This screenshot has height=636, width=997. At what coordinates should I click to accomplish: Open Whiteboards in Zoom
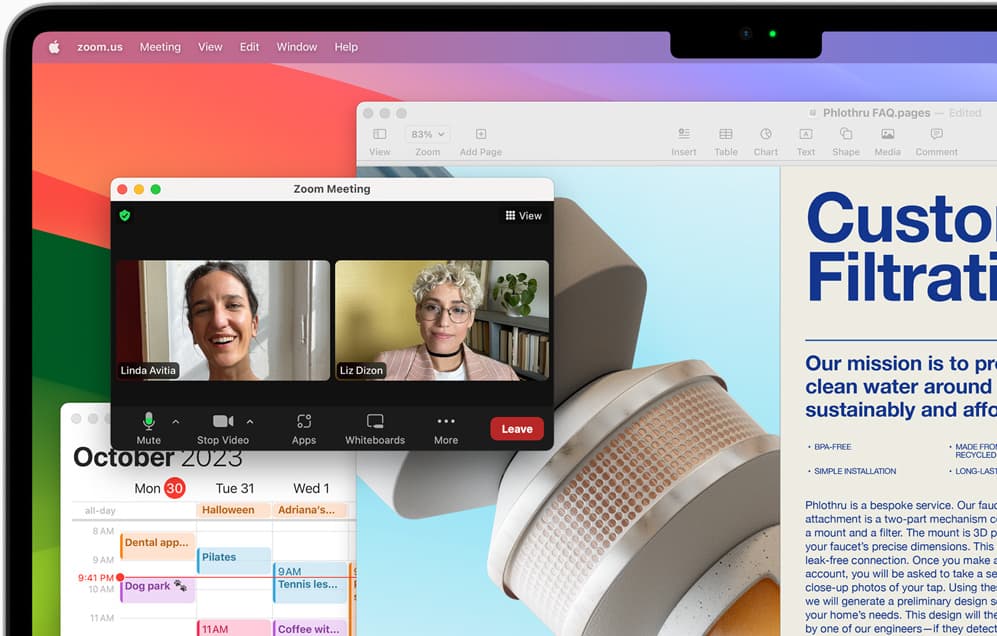(375, 428)
